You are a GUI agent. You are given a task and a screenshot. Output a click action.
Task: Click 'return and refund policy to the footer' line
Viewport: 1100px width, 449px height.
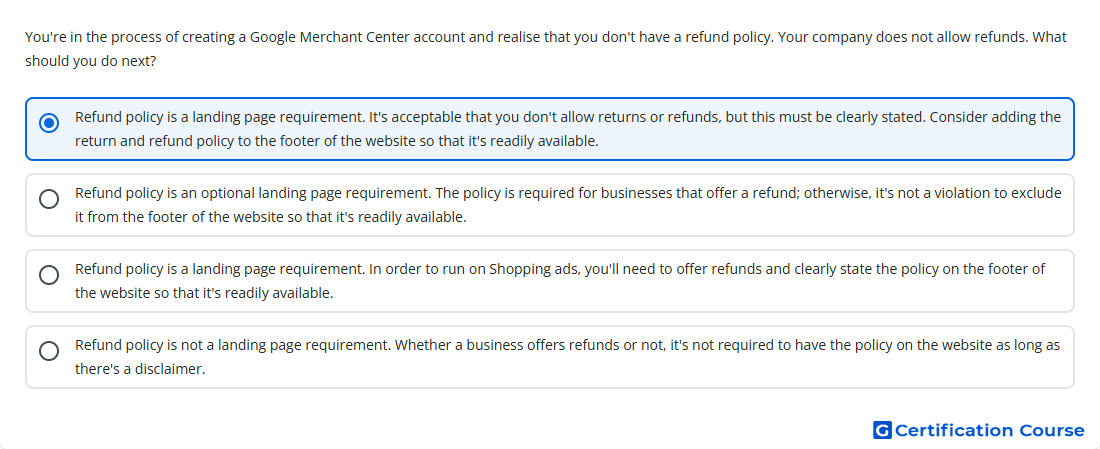[337, 142]
